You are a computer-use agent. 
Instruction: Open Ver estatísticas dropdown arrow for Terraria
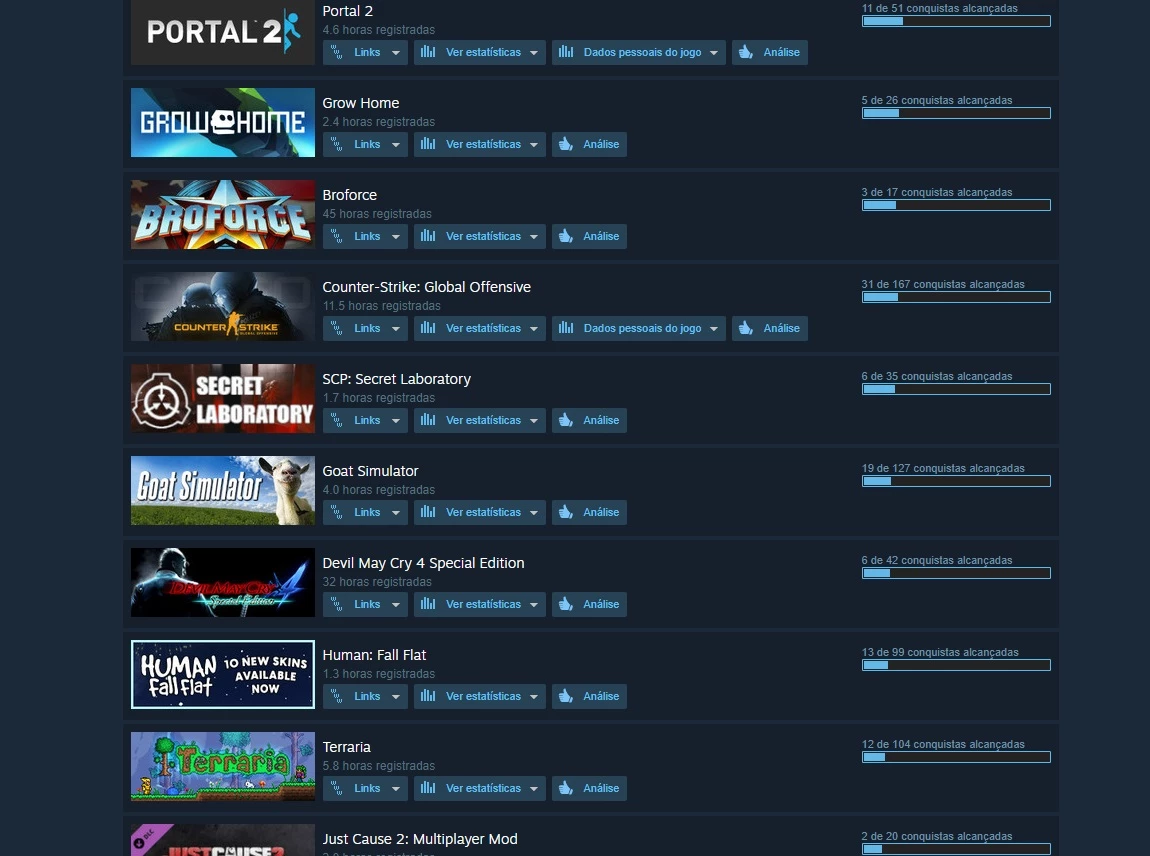(x=534, y=789)
